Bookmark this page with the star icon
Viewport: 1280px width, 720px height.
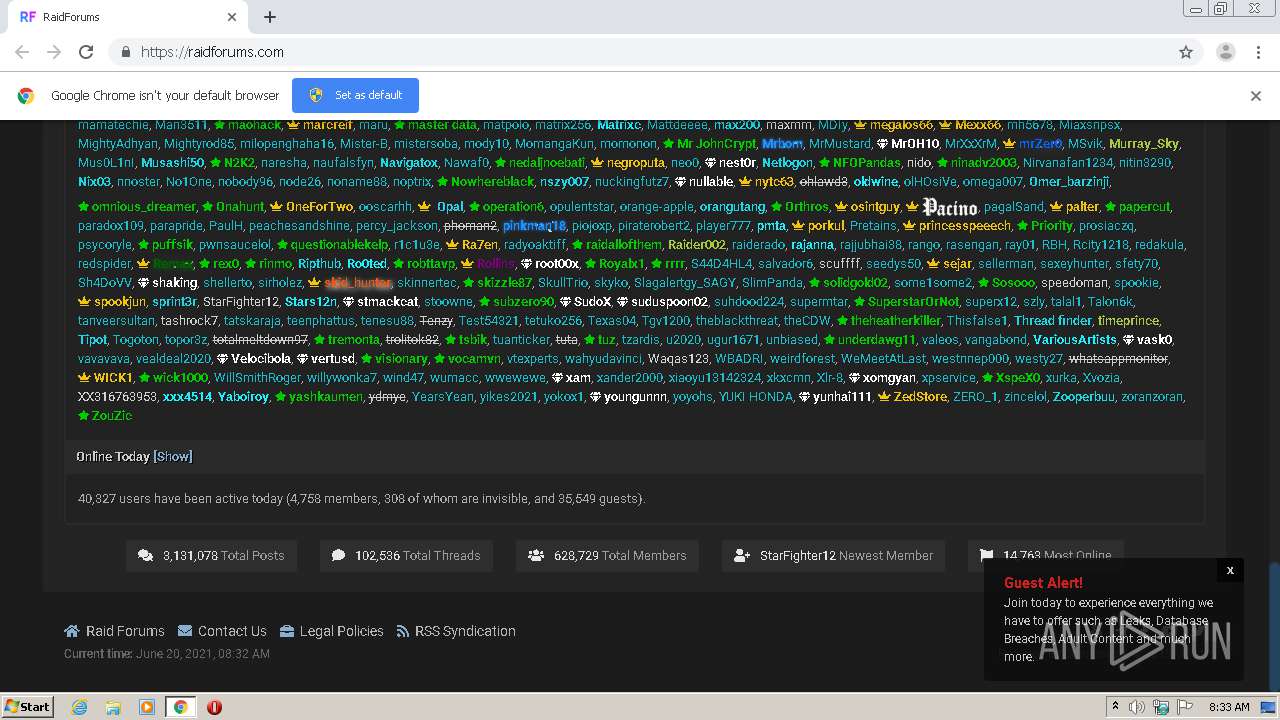(1186, 52)
